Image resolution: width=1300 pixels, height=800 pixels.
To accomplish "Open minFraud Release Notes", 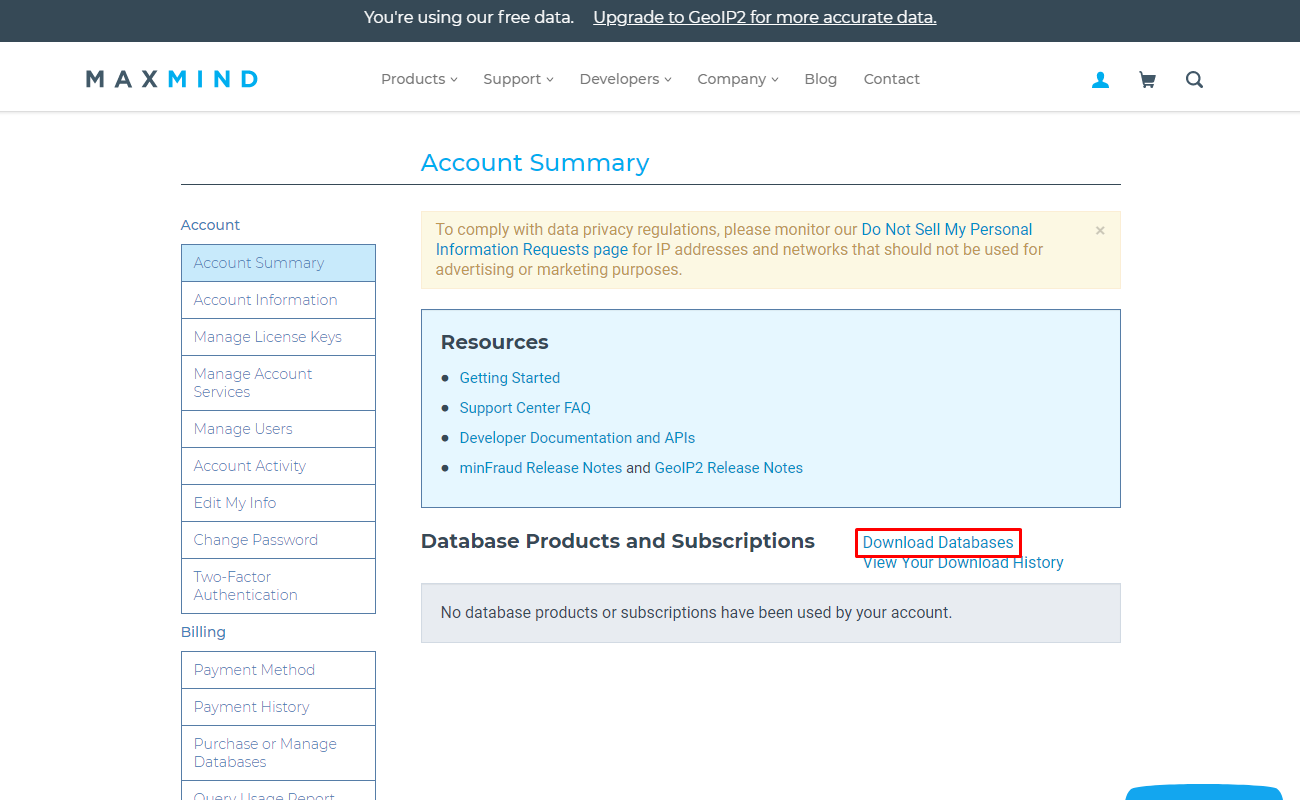I will coord(541,468).
